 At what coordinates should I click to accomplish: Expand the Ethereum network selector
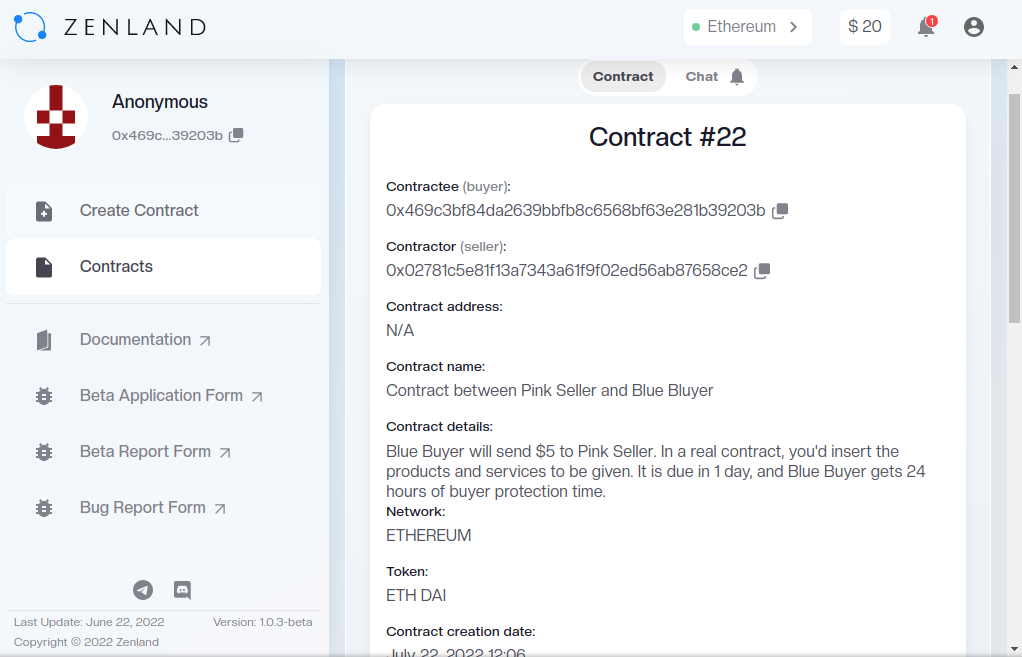[748, 27]
